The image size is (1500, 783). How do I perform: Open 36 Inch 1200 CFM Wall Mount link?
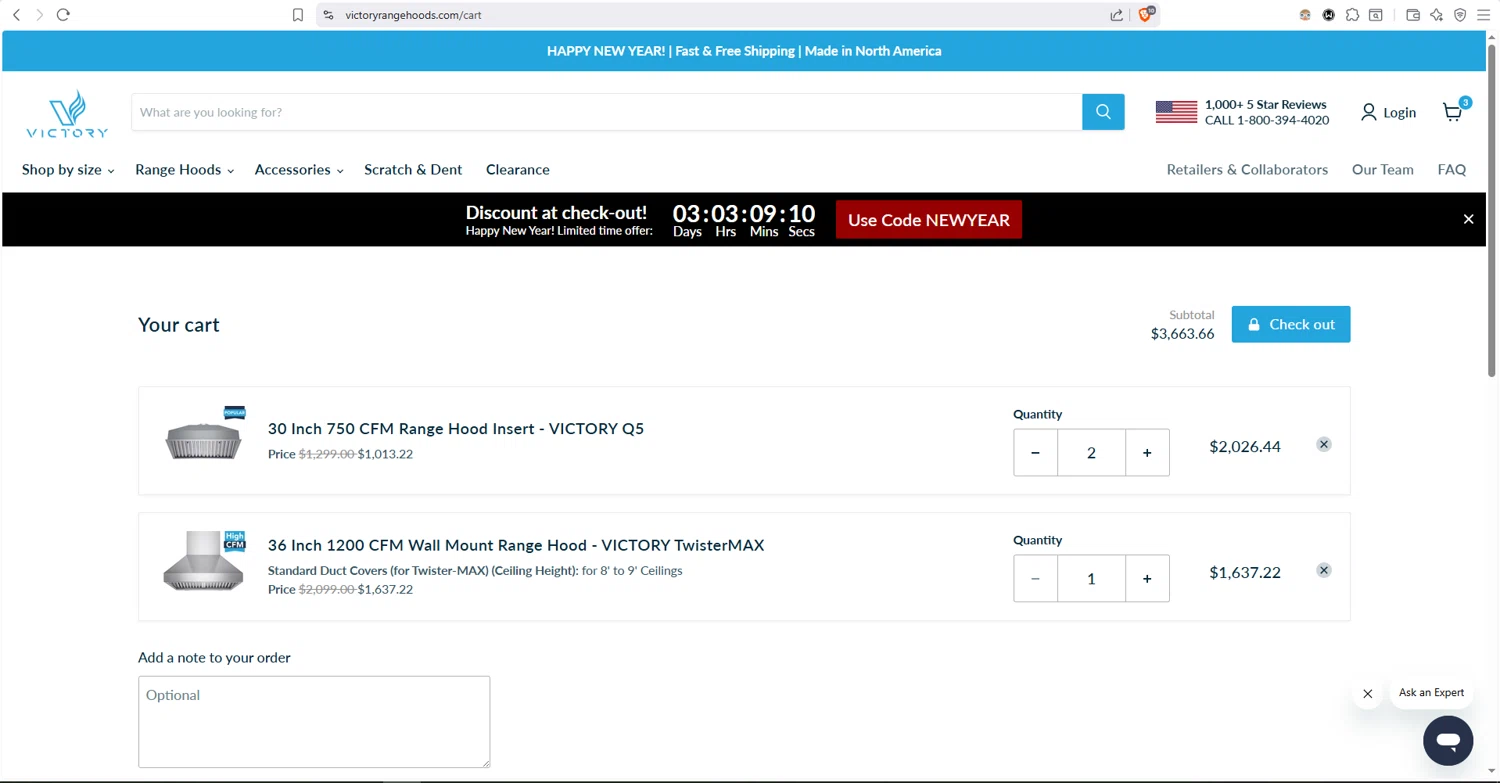click(x=516, y=545)
